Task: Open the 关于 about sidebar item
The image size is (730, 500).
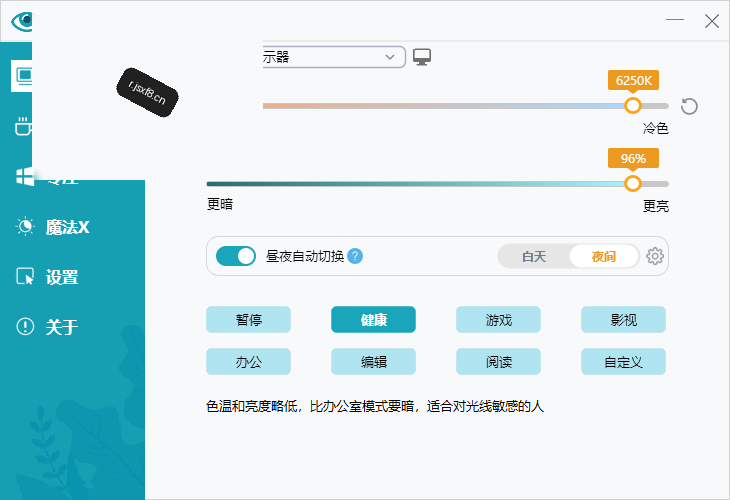Action: click(x=47, y=327)
